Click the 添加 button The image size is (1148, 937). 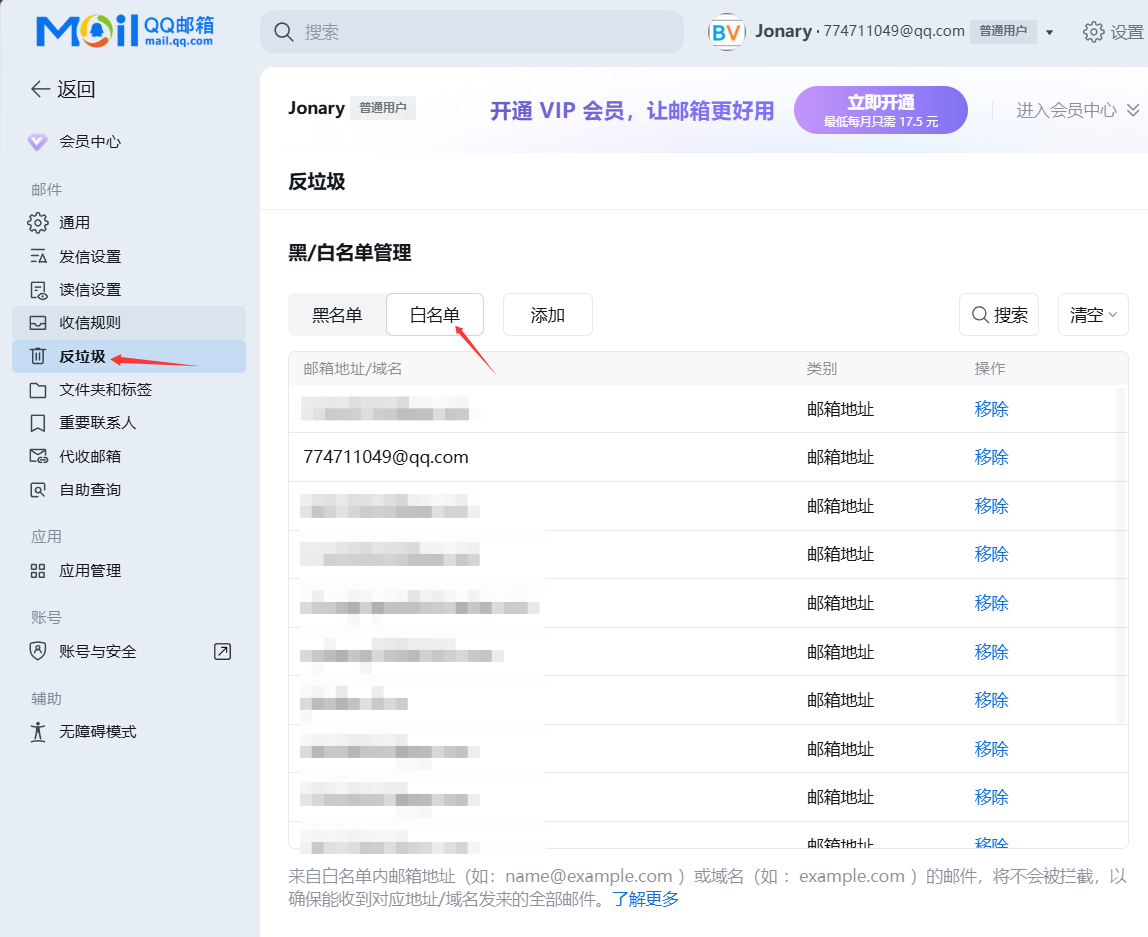[x=548, y=315]
